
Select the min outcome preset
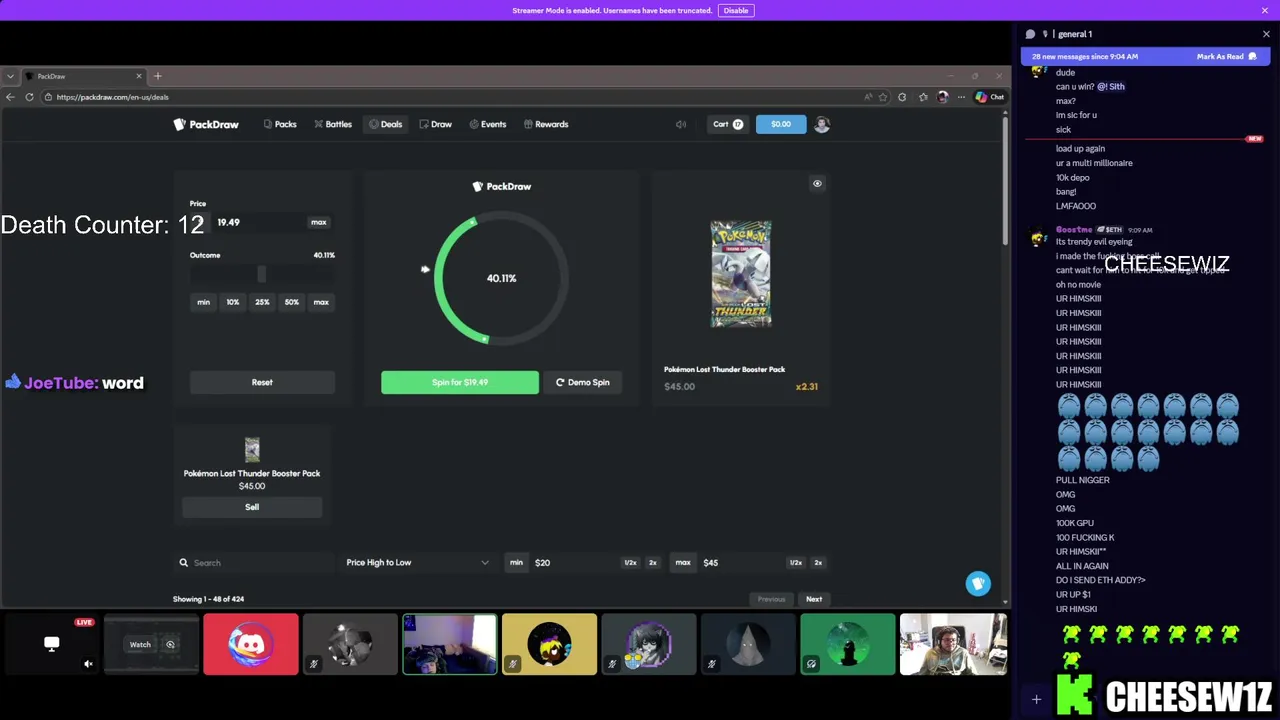tap(203, 302)
